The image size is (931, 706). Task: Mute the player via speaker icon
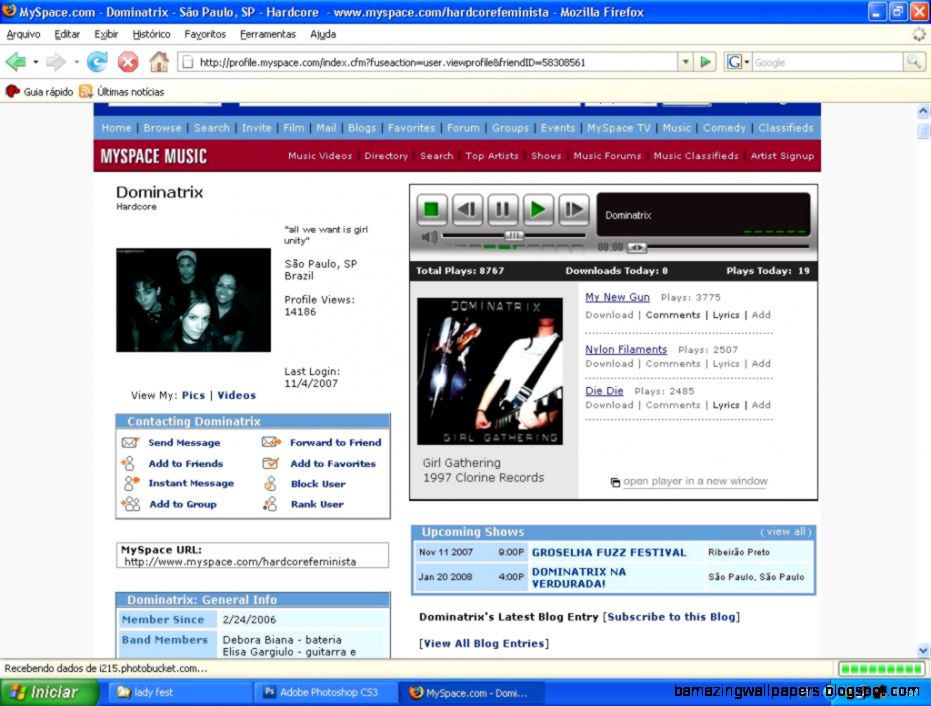[429, 238]
